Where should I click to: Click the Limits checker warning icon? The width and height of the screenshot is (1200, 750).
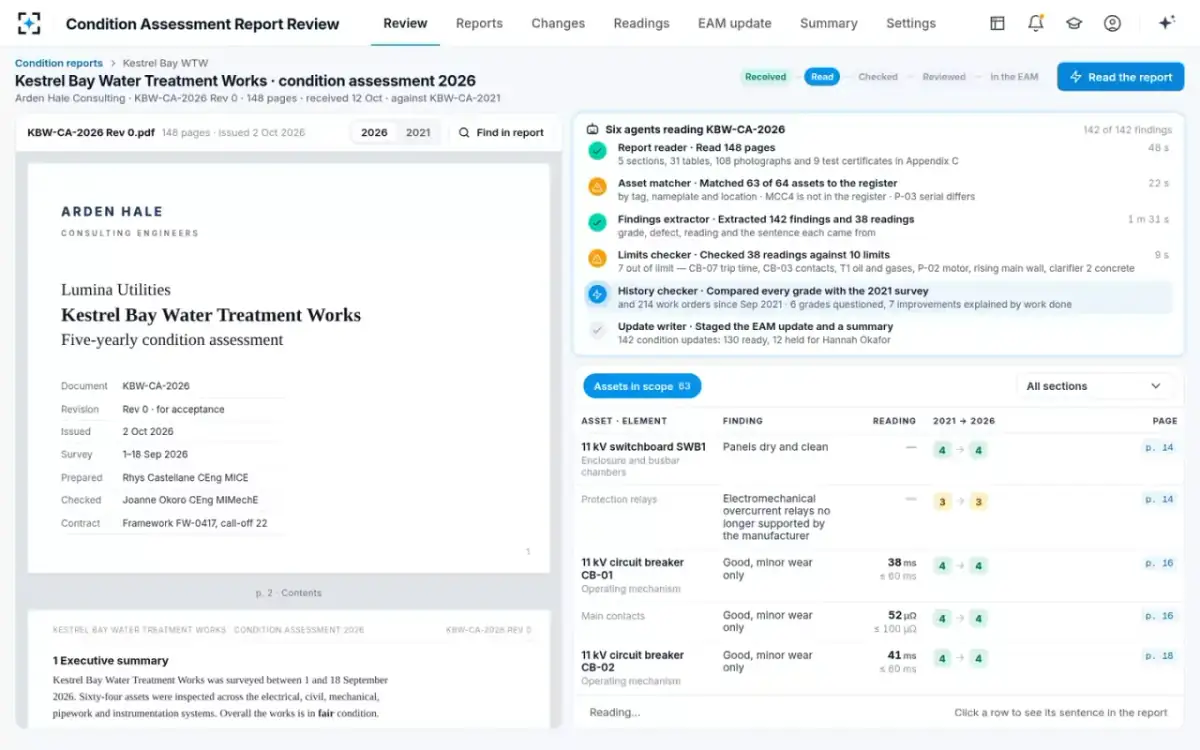point(597,258)
